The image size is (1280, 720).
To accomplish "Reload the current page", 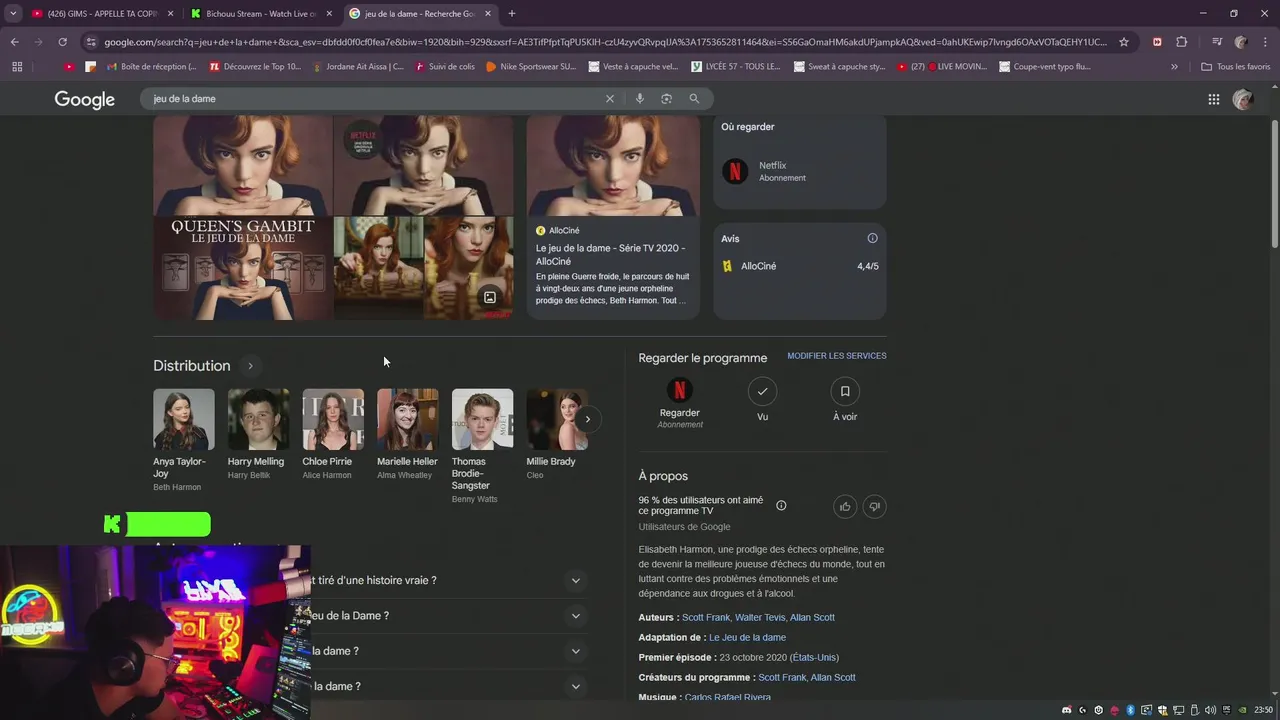I will [x=62, y=42].
